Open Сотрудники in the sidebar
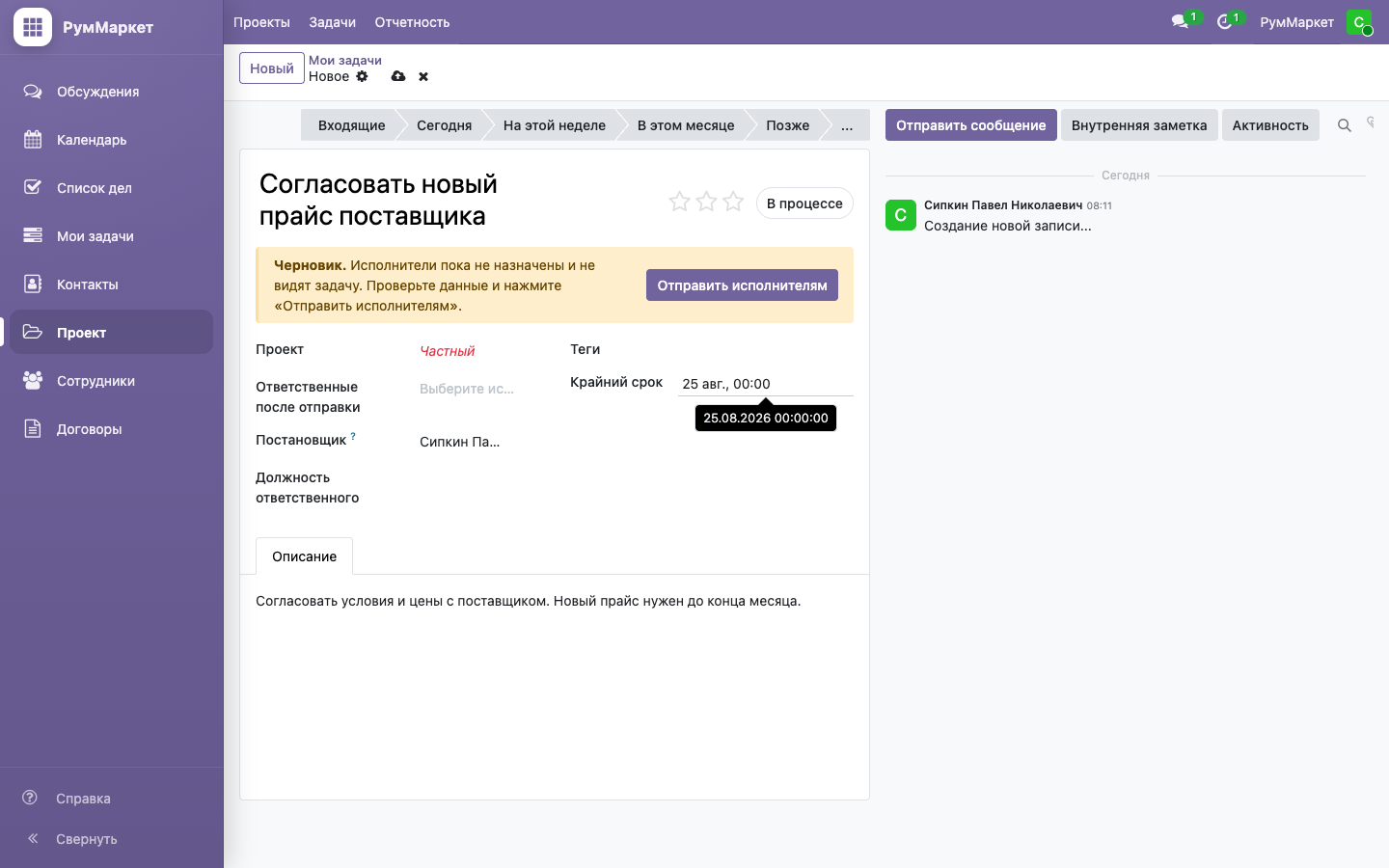This screenshot has height=868, width=1389. 111,381
